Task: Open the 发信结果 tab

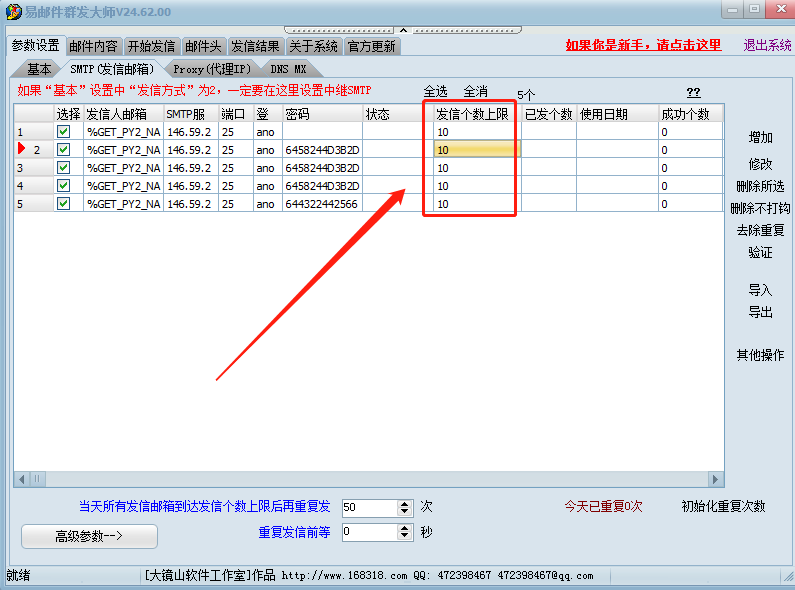Action: (x=256, y=46)
